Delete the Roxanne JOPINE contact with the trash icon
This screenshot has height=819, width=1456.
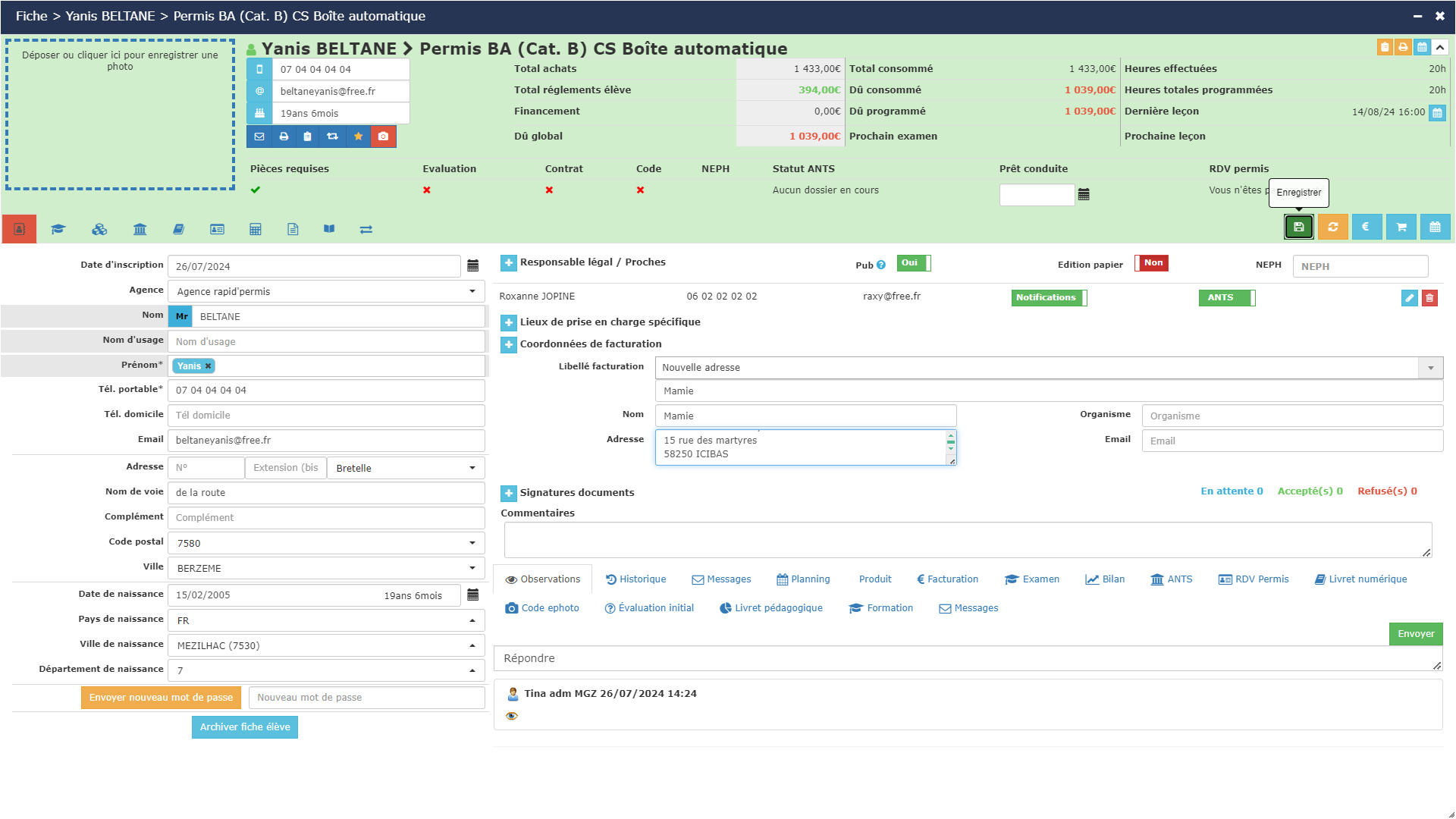pos(1429,298)
